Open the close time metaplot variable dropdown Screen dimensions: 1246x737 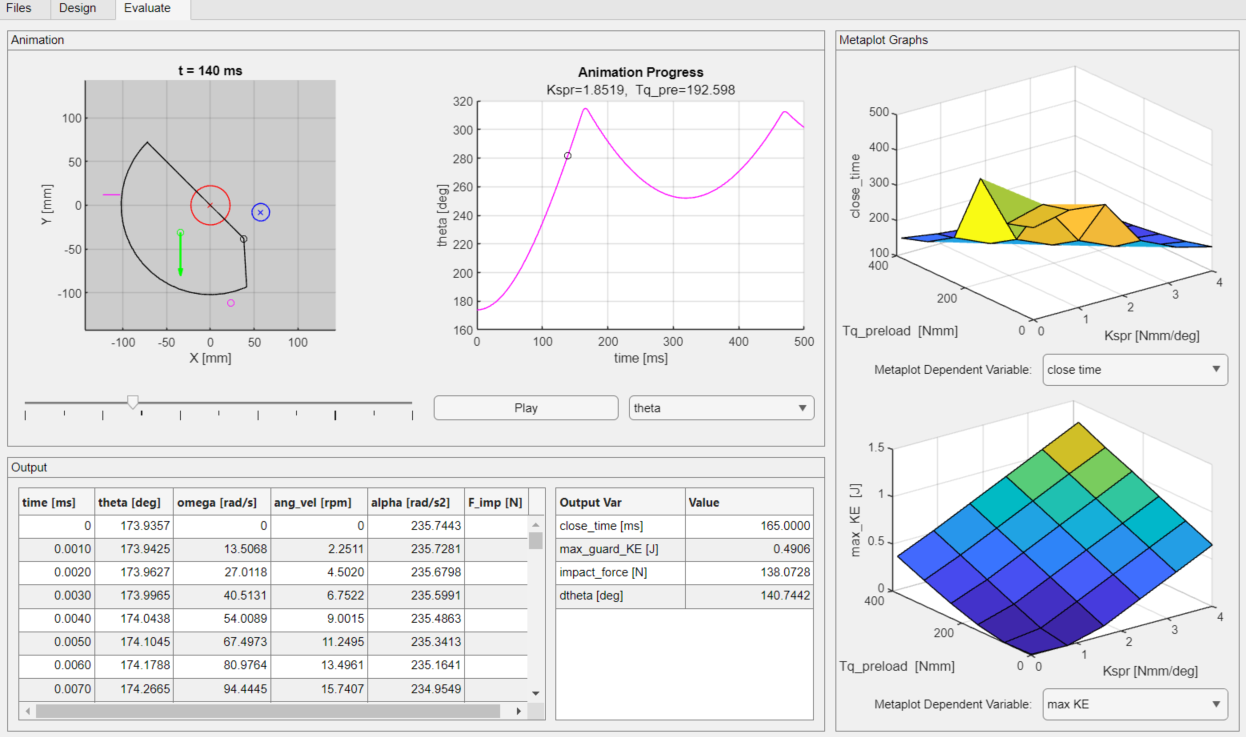coord(1134,369)
